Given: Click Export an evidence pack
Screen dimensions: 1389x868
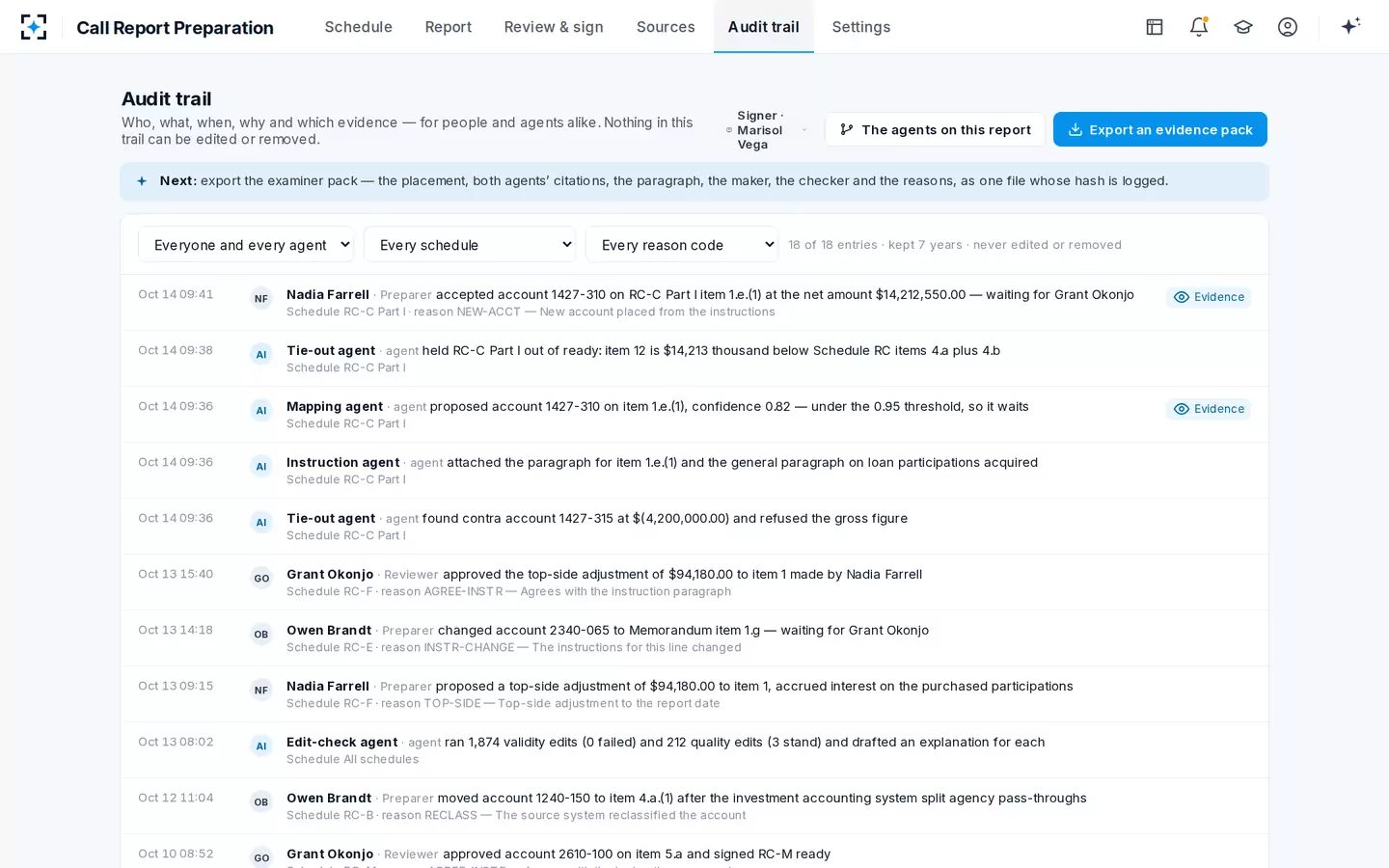Looking at the screenshot, I should click(1160, 129).
